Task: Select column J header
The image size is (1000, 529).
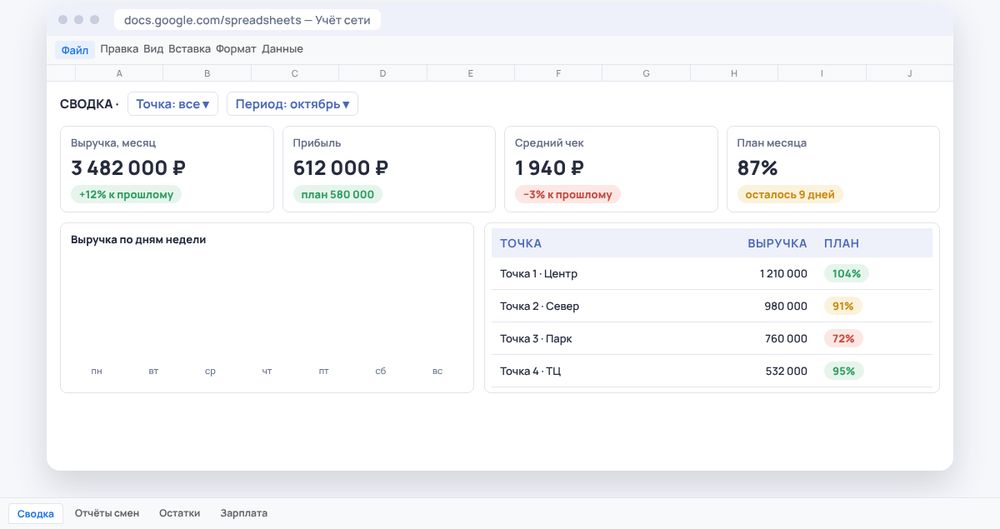Action: [909, 73]
